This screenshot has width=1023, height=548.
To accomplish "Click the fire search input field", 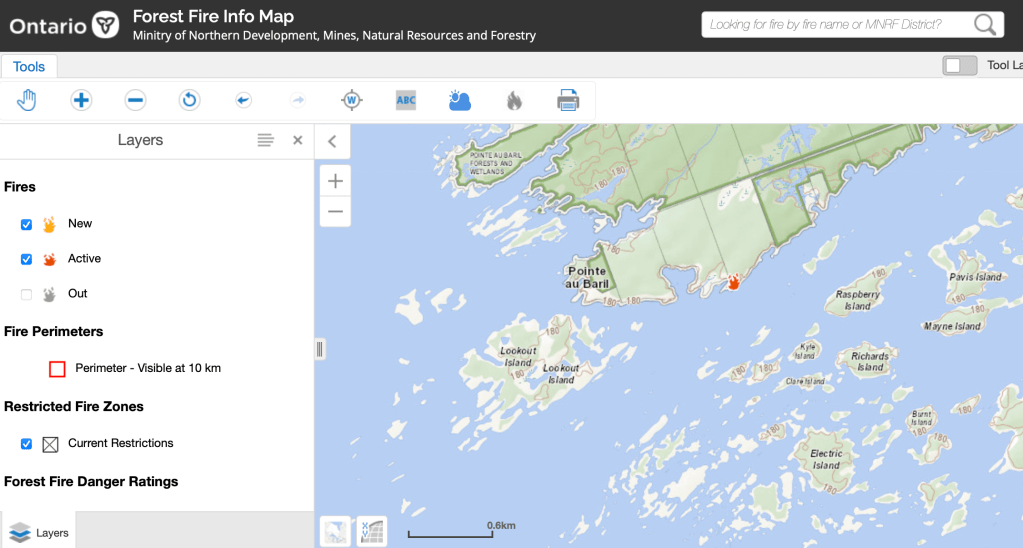I will coord(836,25).
